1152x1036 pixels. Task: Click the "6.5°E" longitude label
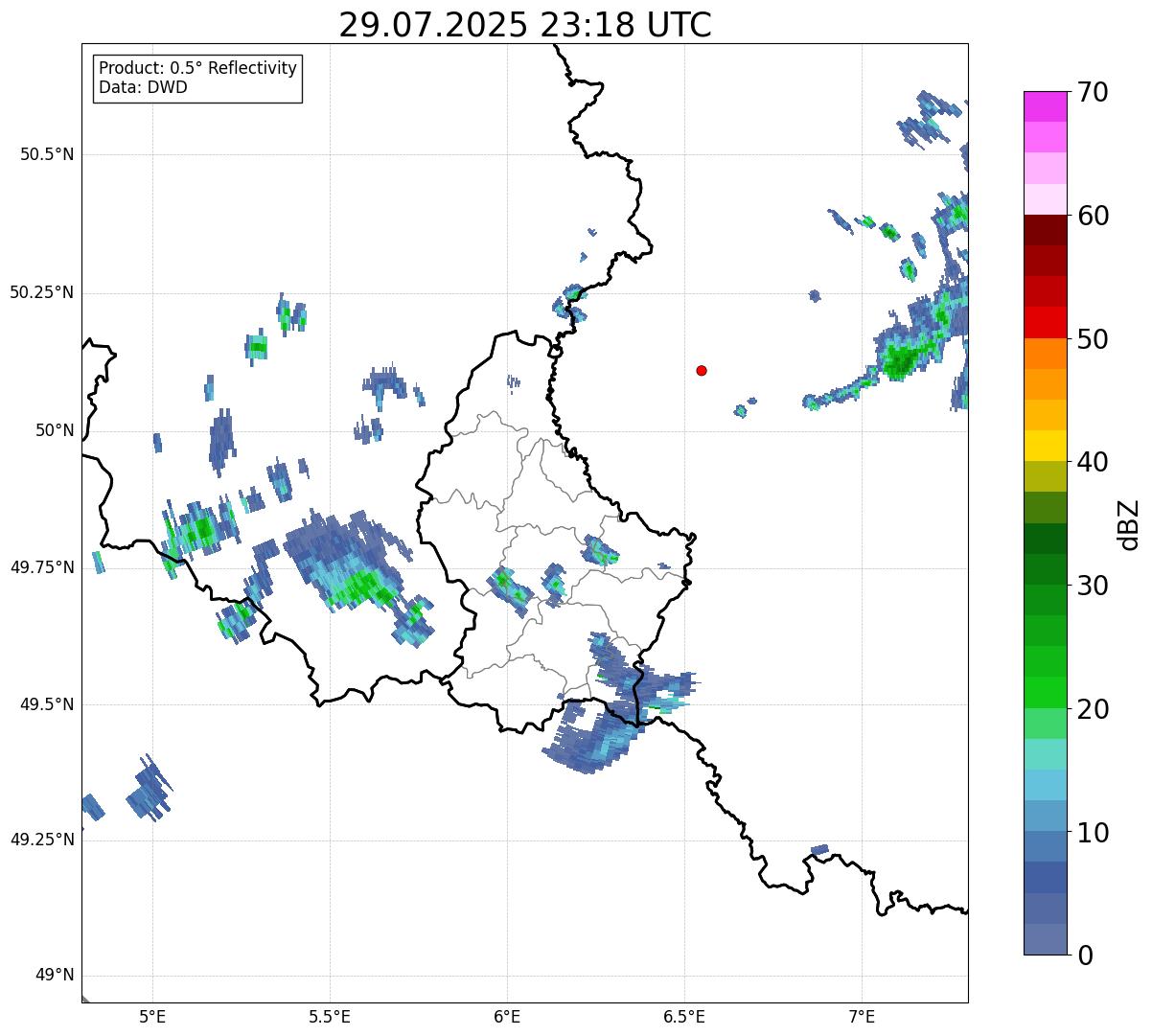click(684, 1017)
